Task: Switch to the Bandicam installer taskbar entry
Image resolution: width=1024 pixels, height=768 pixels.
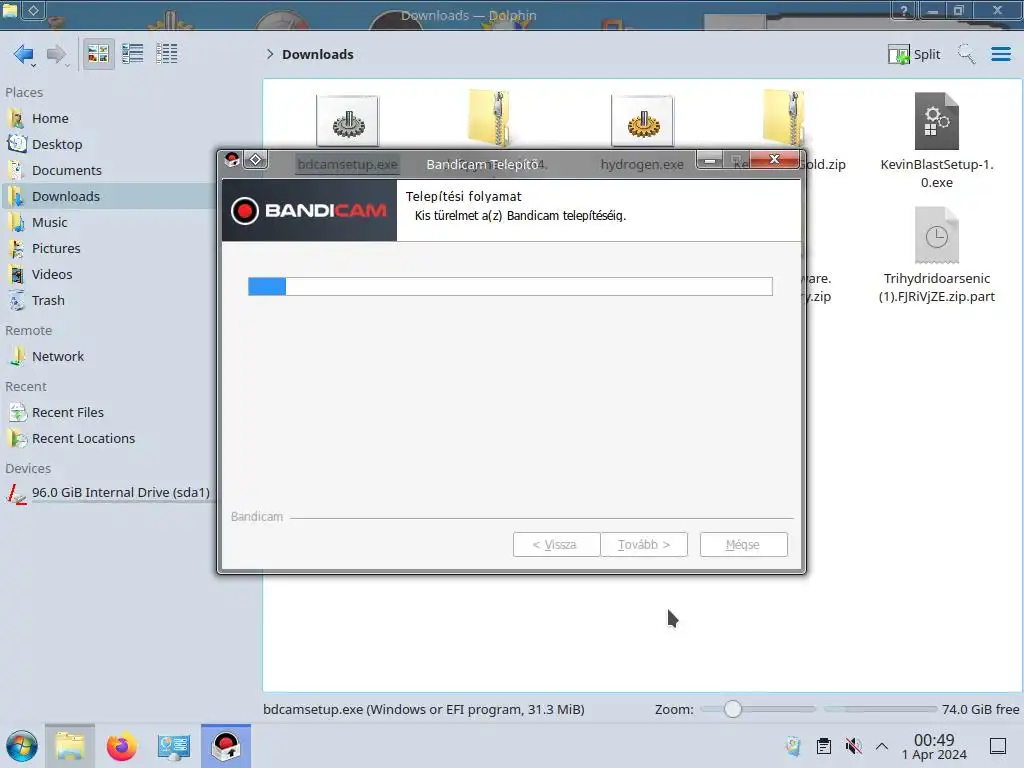Action: click(226, 746)
